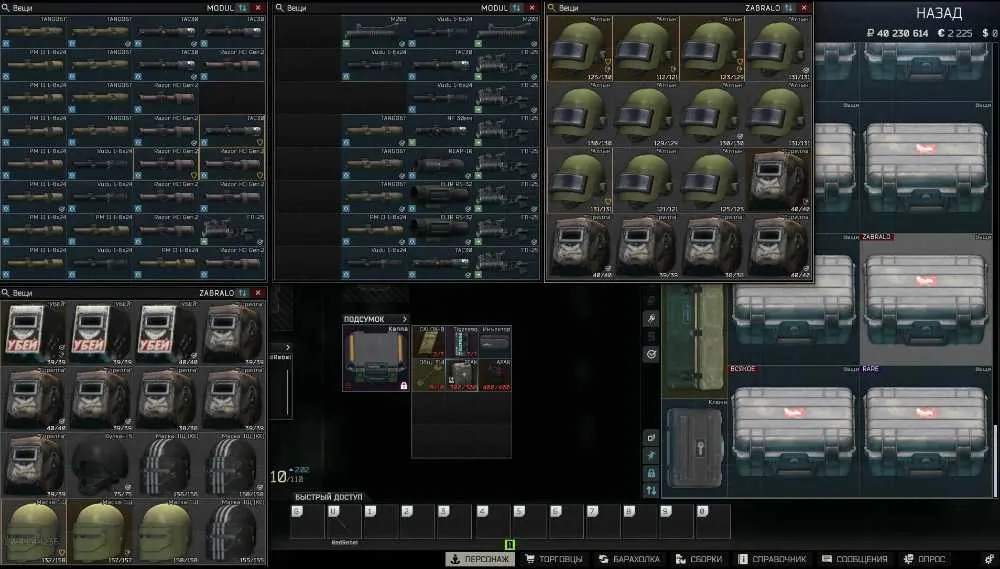Click the wrench filter icon beside stash

[651, 318]
